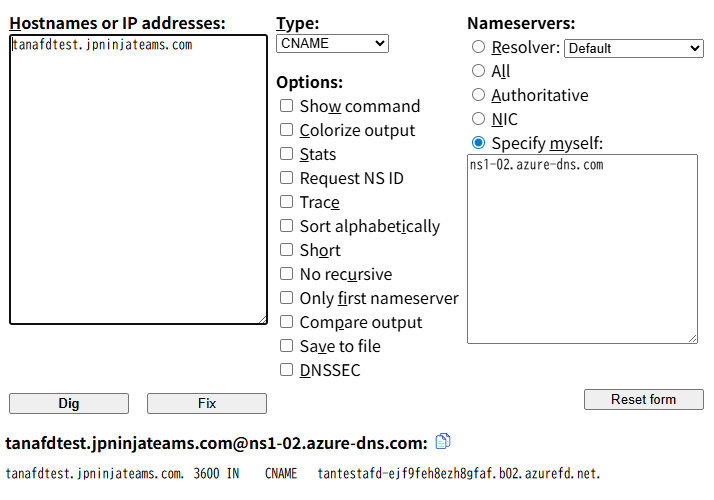This screenshot has height=500, width=714.
Task: Copy the dig result using clipboard icon
Action: click(443, 441)
